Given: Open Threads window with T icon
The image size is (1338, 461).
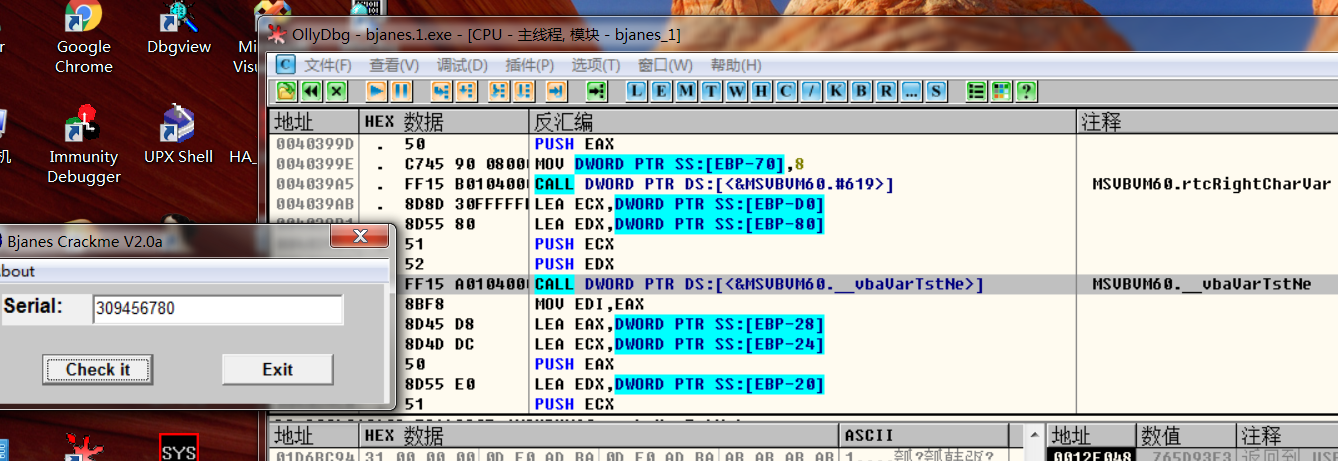Looking at the screenshot, I should (712, 92).
